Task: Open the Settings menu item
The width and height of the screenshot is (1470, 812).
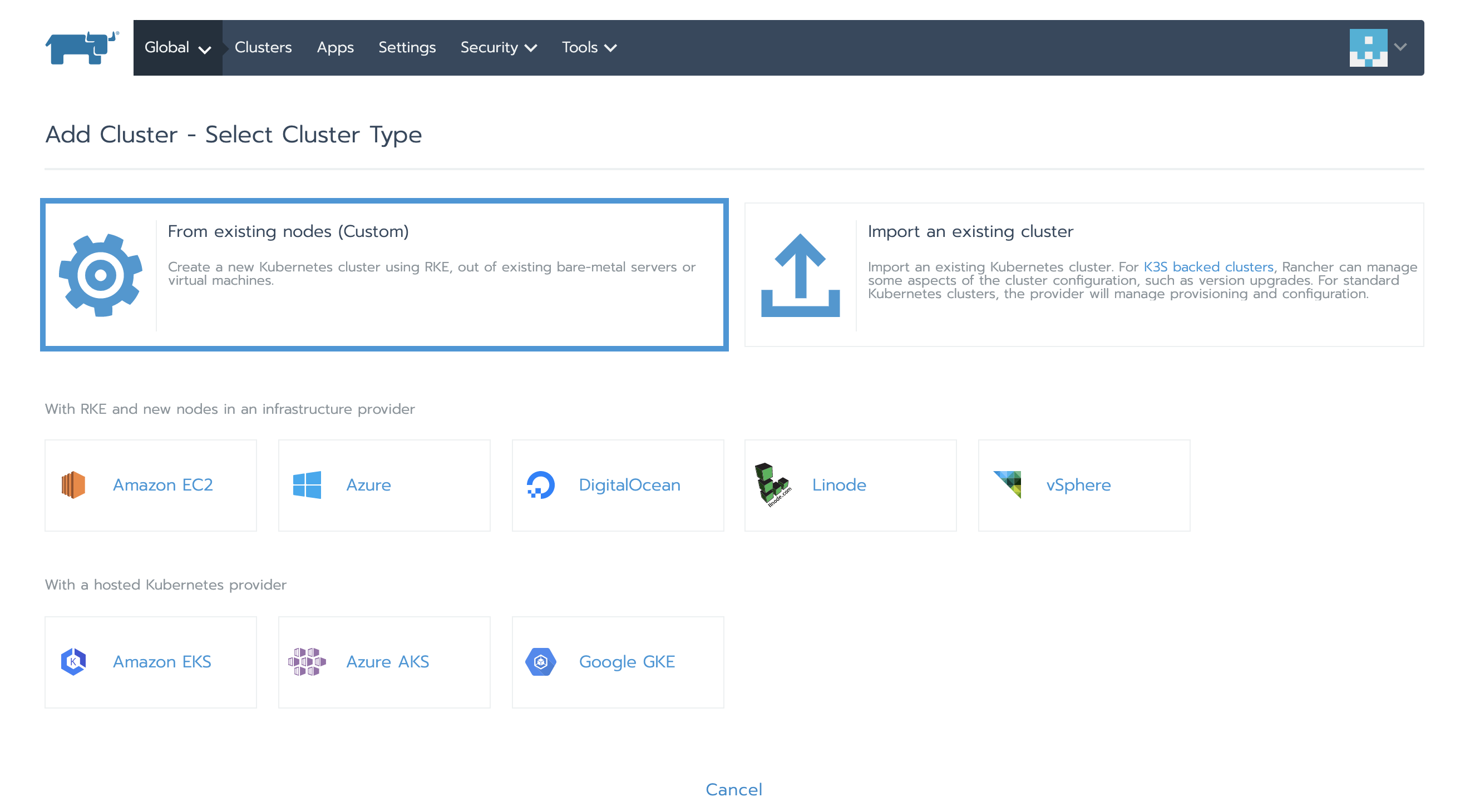Action: [406, 47]
